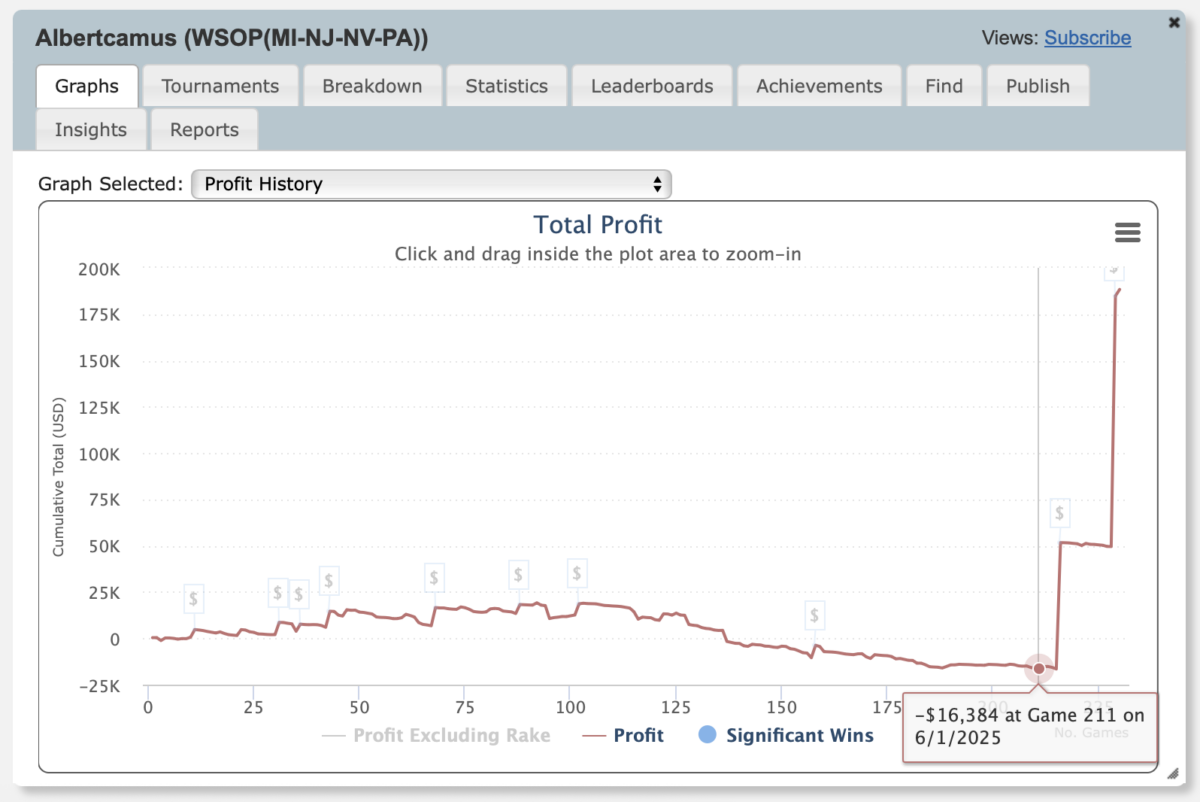Viewport: 1200px width, 802px height.
Task: Click the significant win marker near game 43
Action: (x=329, y=580)
